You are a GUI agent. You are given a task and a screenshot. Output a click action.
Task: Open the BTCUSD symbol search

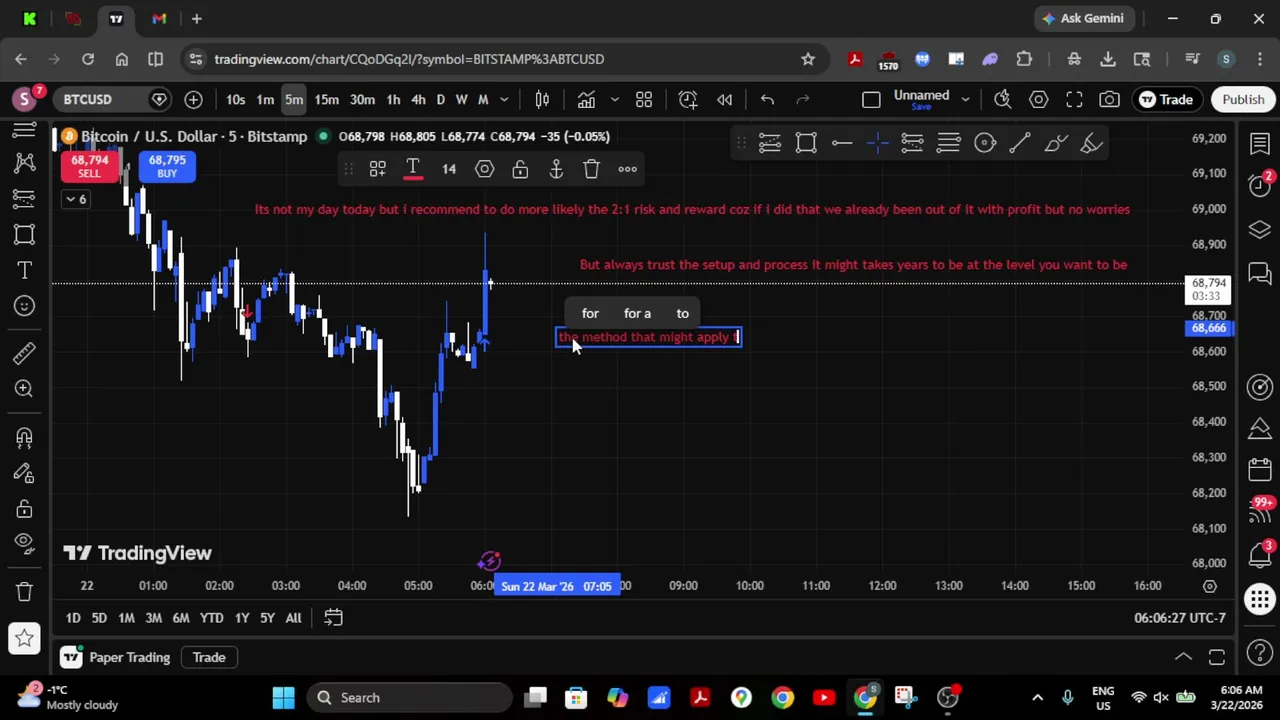pyautogui.click(x=88, y=99)
